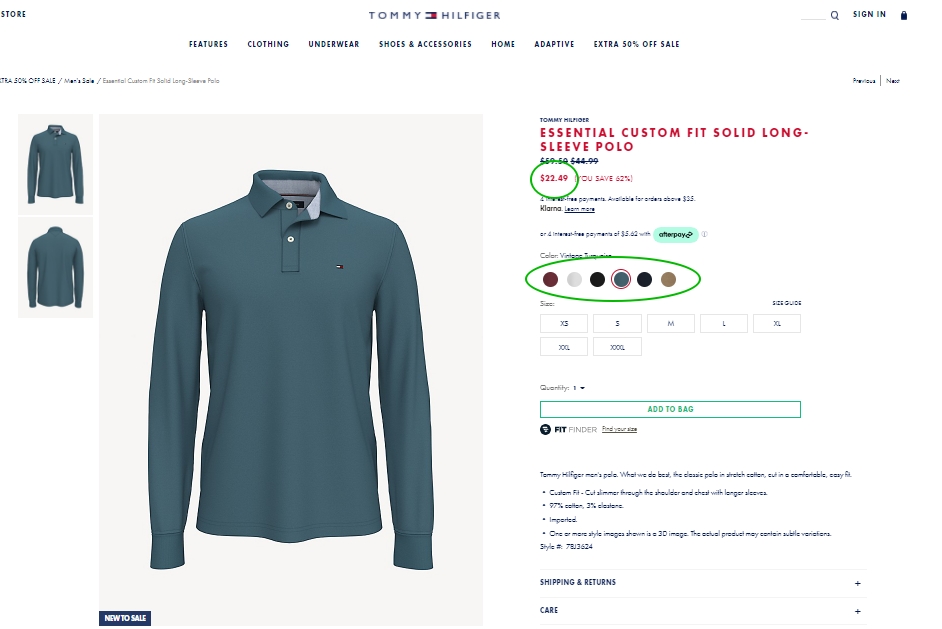Screen dimensions: 942x629
Task: Expand Shipping & Returns section
Action: coord(858,583)
